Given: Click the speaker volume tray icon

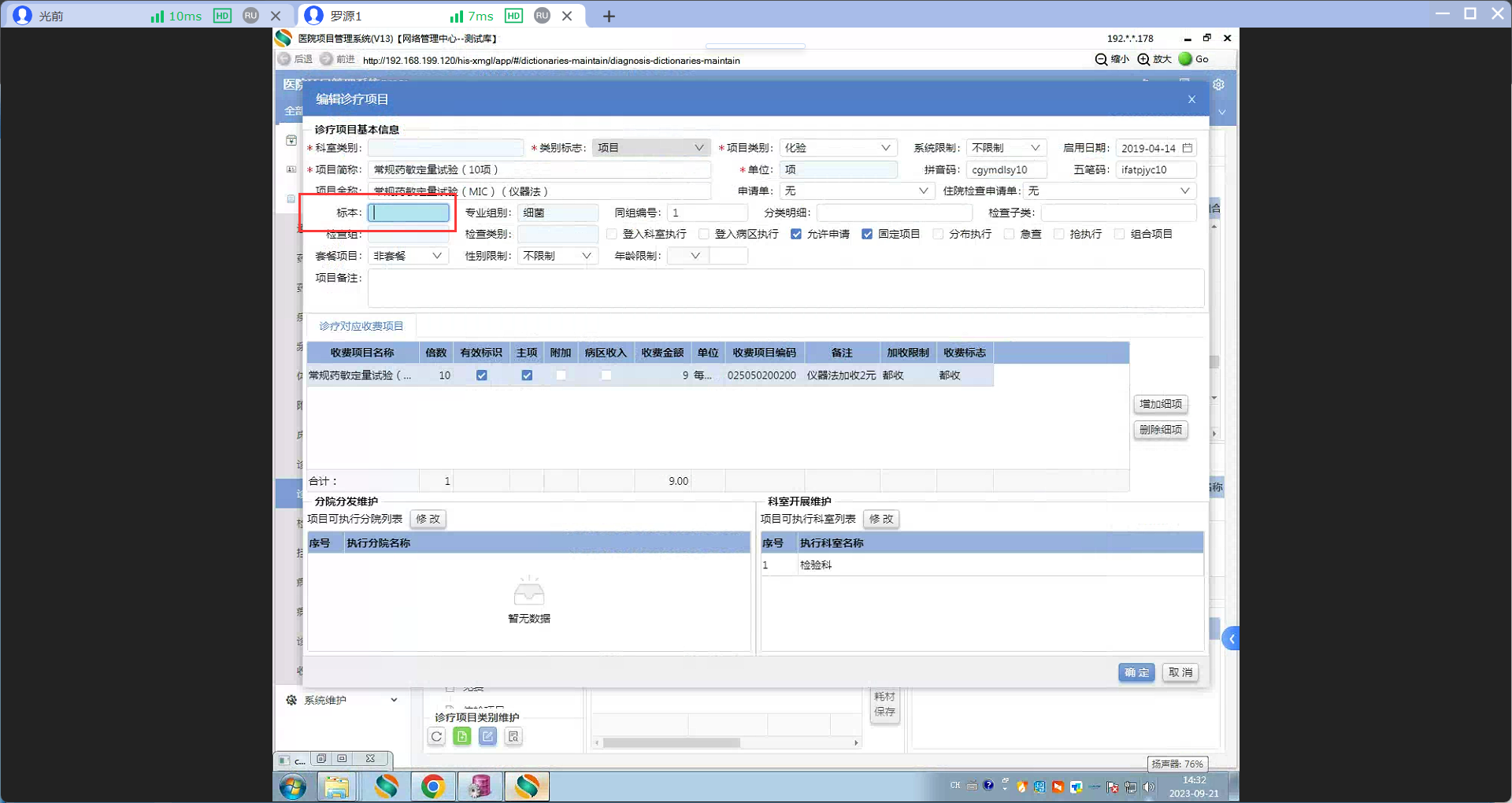Looking at the screenshot, I should (x=1149, y=786).
